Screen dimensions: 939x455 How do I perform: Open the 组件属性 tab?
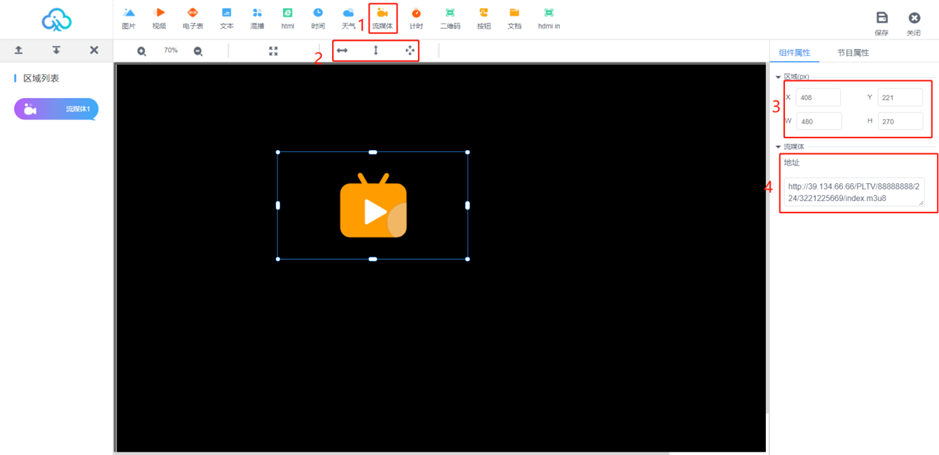click(x=794, y=52)
